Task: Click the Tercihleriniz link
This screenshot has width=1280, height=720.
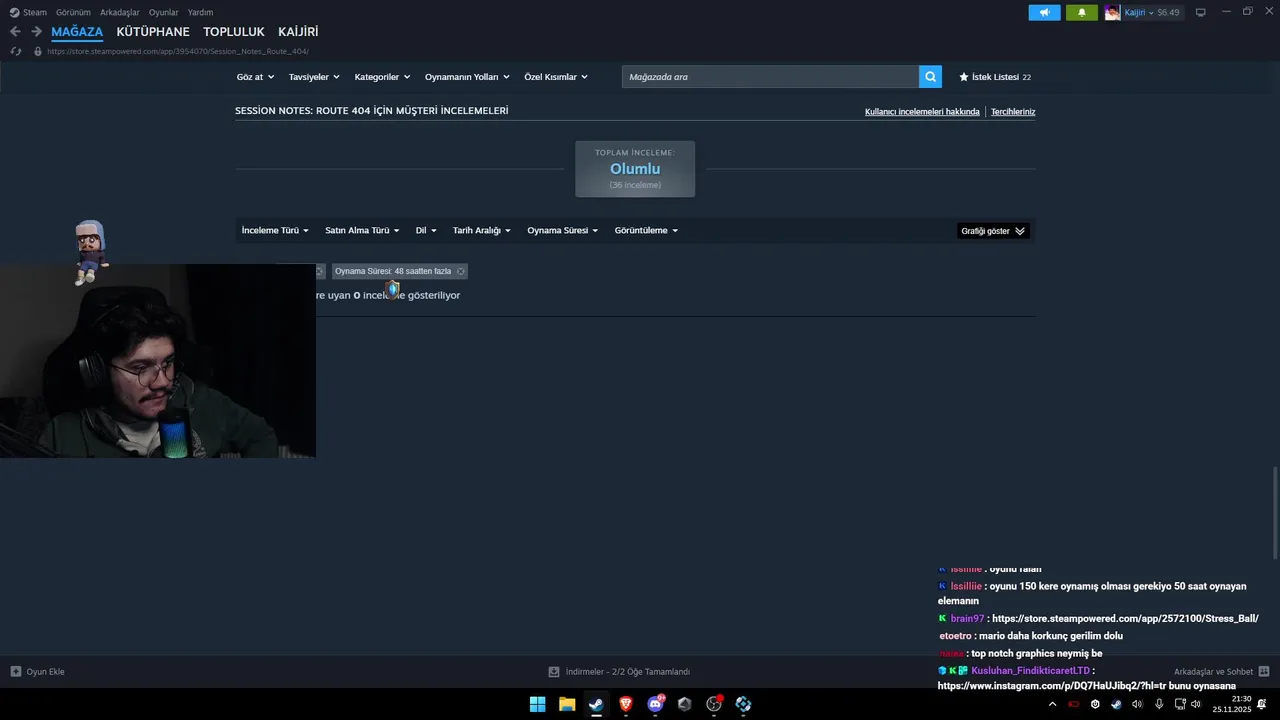Action: 1013,112
